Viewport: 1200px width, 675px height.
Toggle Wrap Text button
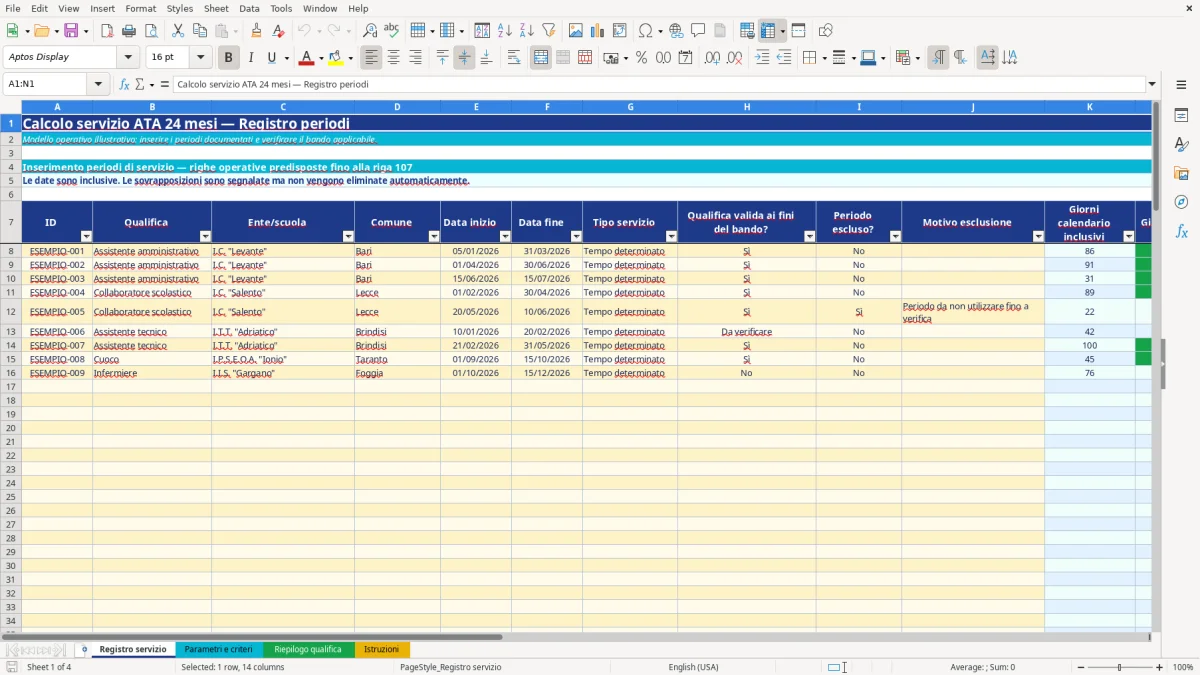point(513,58)
